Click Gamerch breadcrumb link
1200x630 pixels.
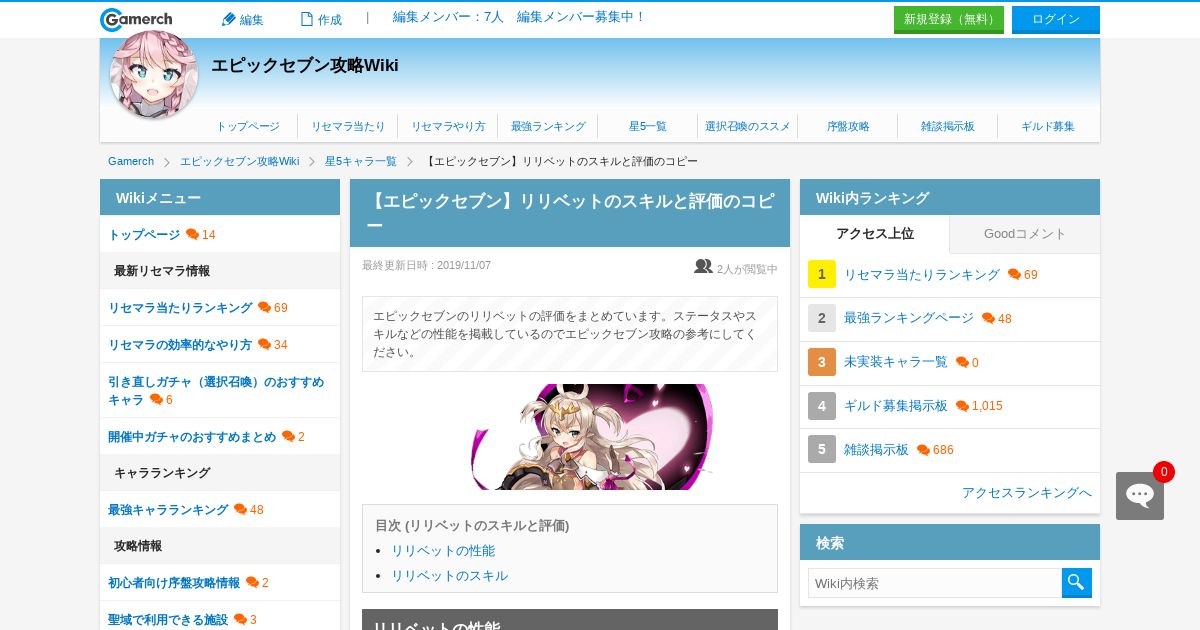[131, 161]
